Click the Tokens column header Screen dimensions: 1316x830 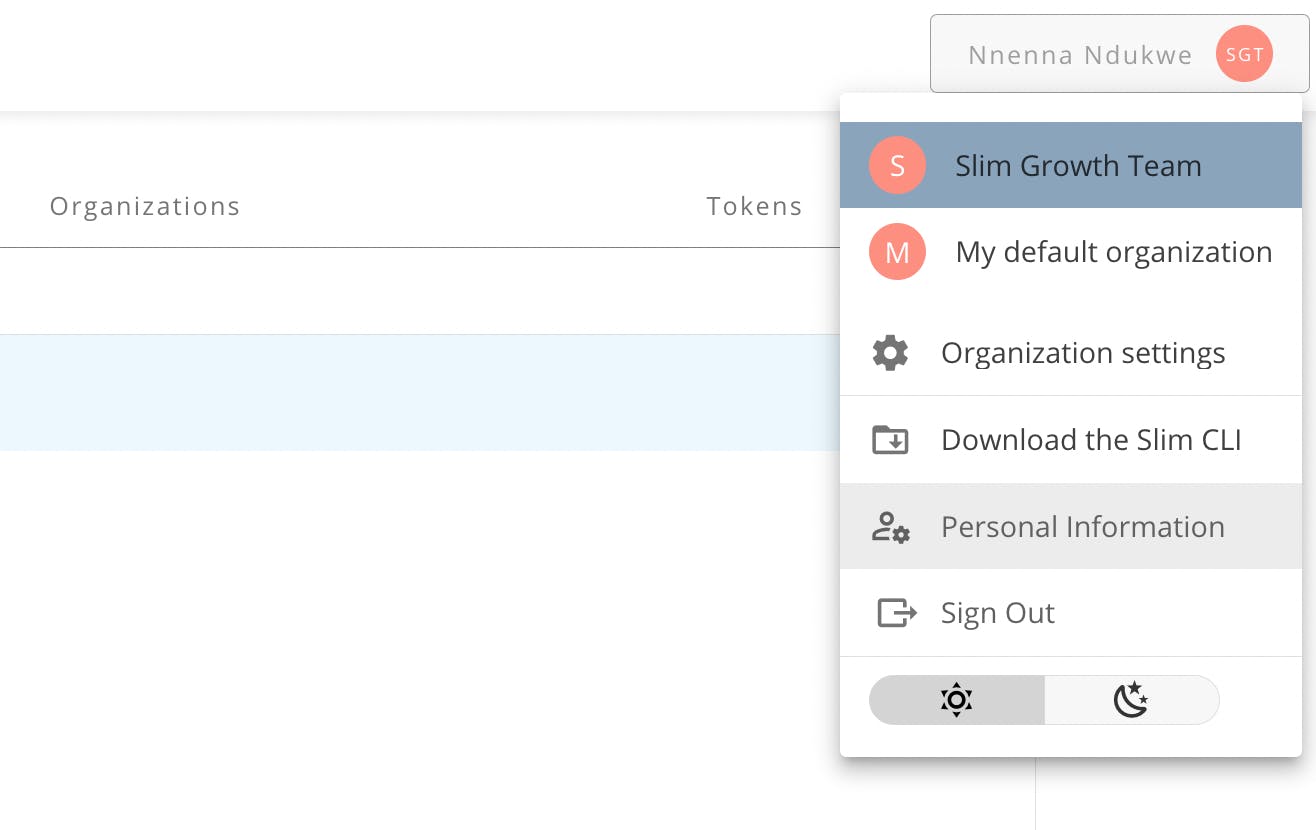click(x=754, y=206)
